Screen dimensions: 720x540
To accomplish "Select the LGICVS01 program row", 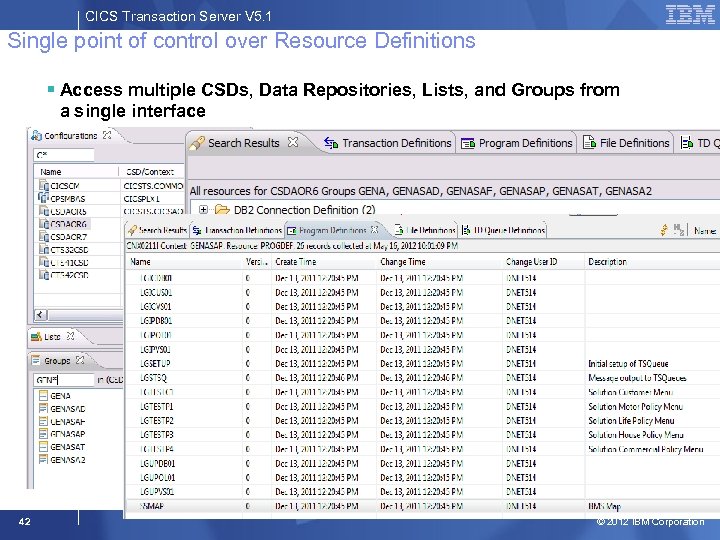I will [x=422, y=306].
